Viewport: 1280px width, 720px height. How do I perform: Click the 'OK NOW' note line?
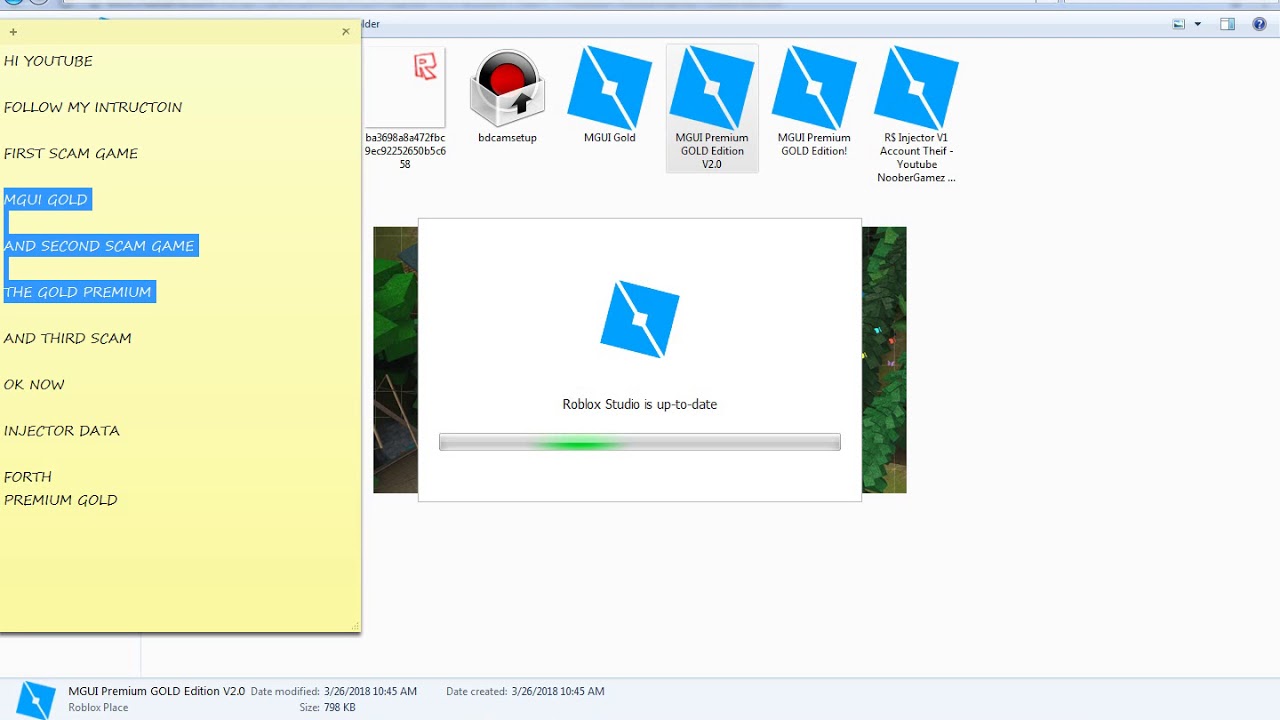pyautogui.click(x=34, y=384)
